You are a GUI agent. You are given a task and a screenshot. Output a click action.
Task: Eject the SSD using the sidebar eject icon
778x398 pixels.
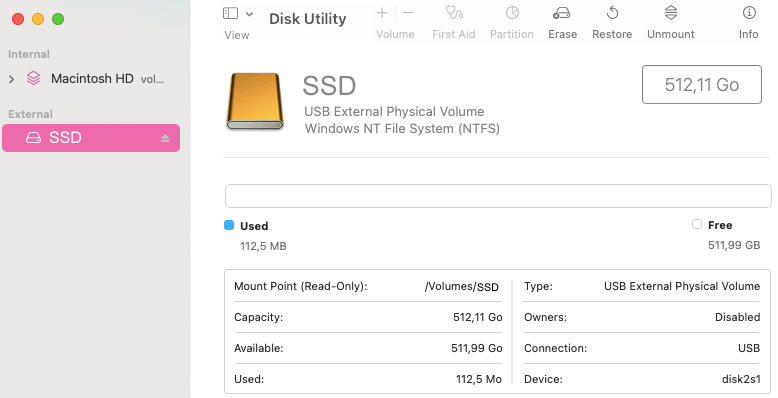(x=165, y=138)
